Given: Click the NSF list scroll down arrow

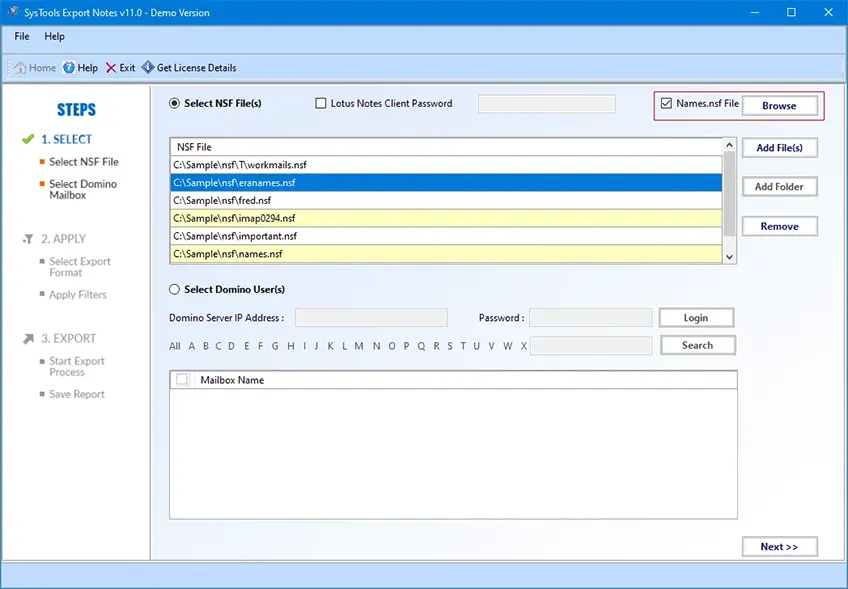Looking at the screenshot, I should [729, 257].
